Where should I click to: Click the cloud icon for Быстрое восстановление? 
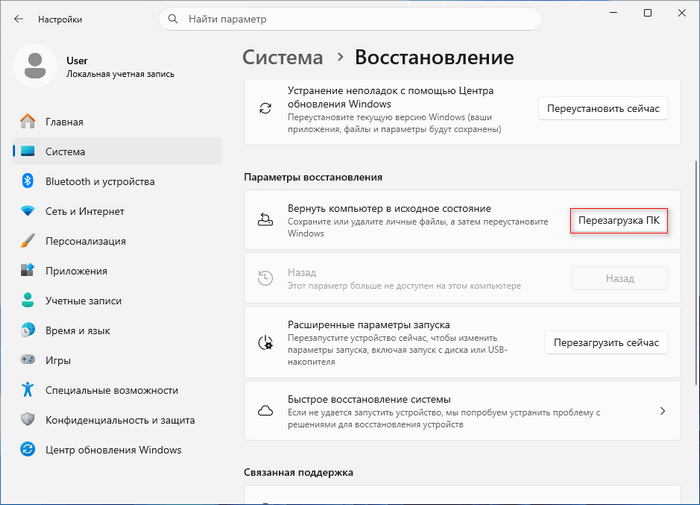coord(266,411)
